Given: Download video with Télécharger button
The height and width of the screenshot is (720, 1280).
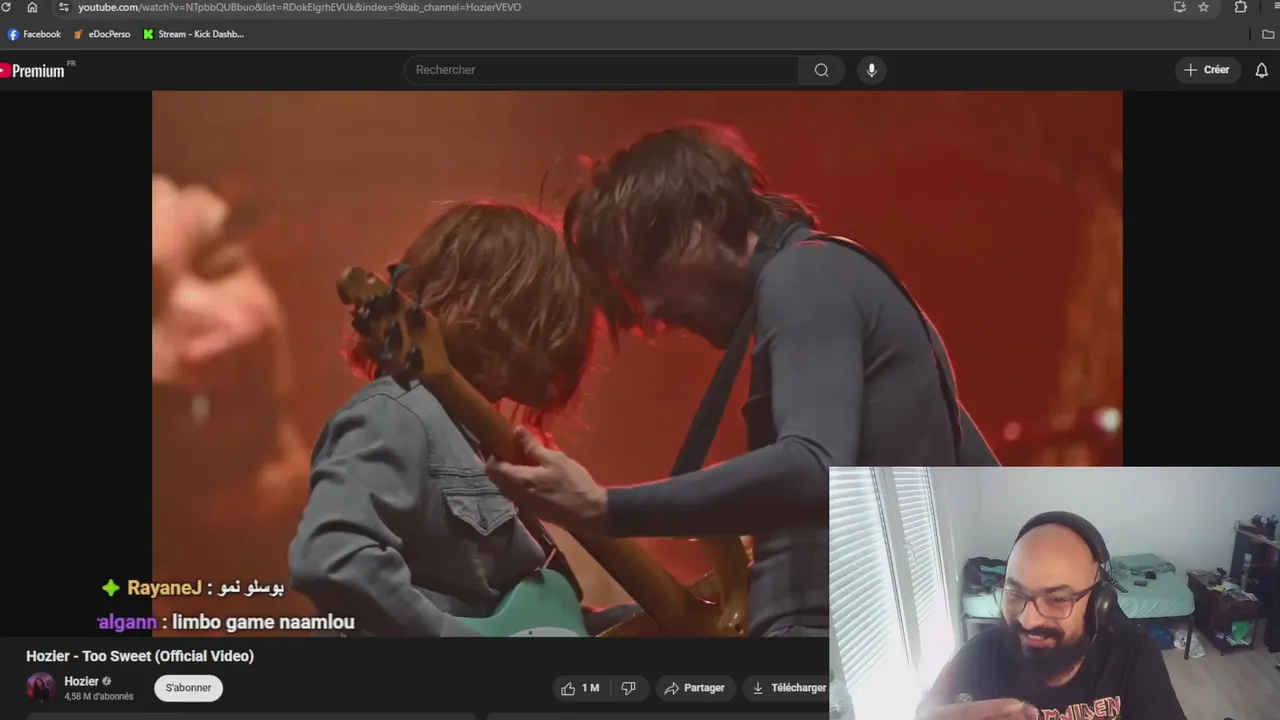Looking at the screenshot, I should pyautogui.click(x=789, y=688).
